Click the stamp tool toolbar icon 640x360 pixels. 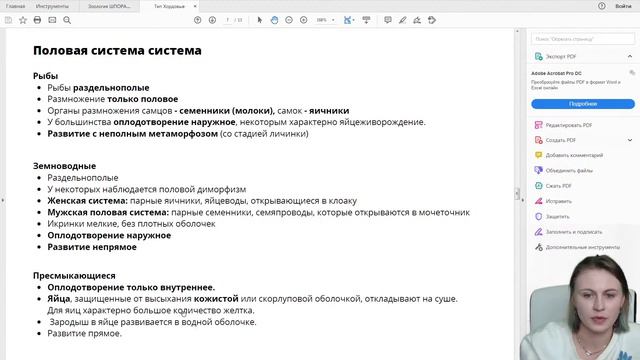click(x=432, y=20)
